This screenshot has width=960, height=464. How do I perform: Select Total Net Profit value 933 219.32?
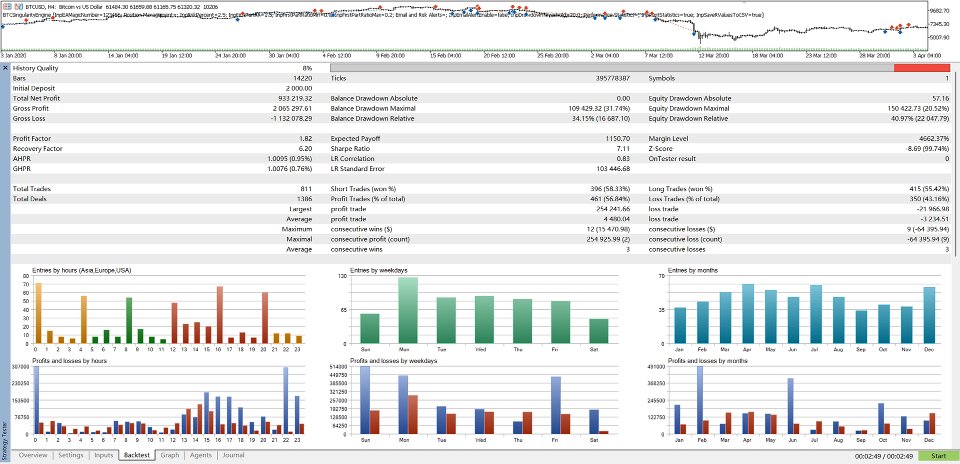coord(295,98)
